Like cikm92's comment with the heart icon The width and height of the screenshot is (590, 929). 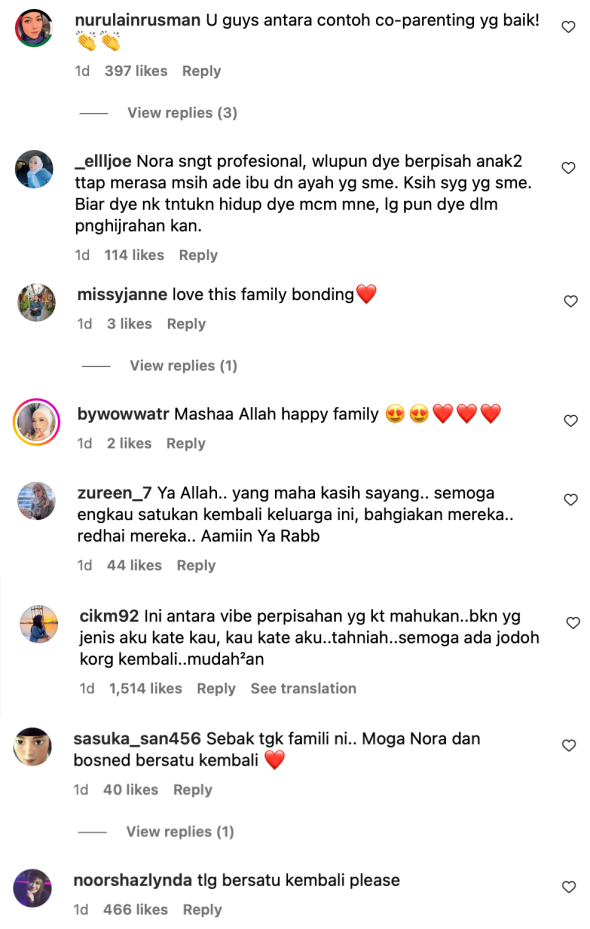tap(573, 623)
